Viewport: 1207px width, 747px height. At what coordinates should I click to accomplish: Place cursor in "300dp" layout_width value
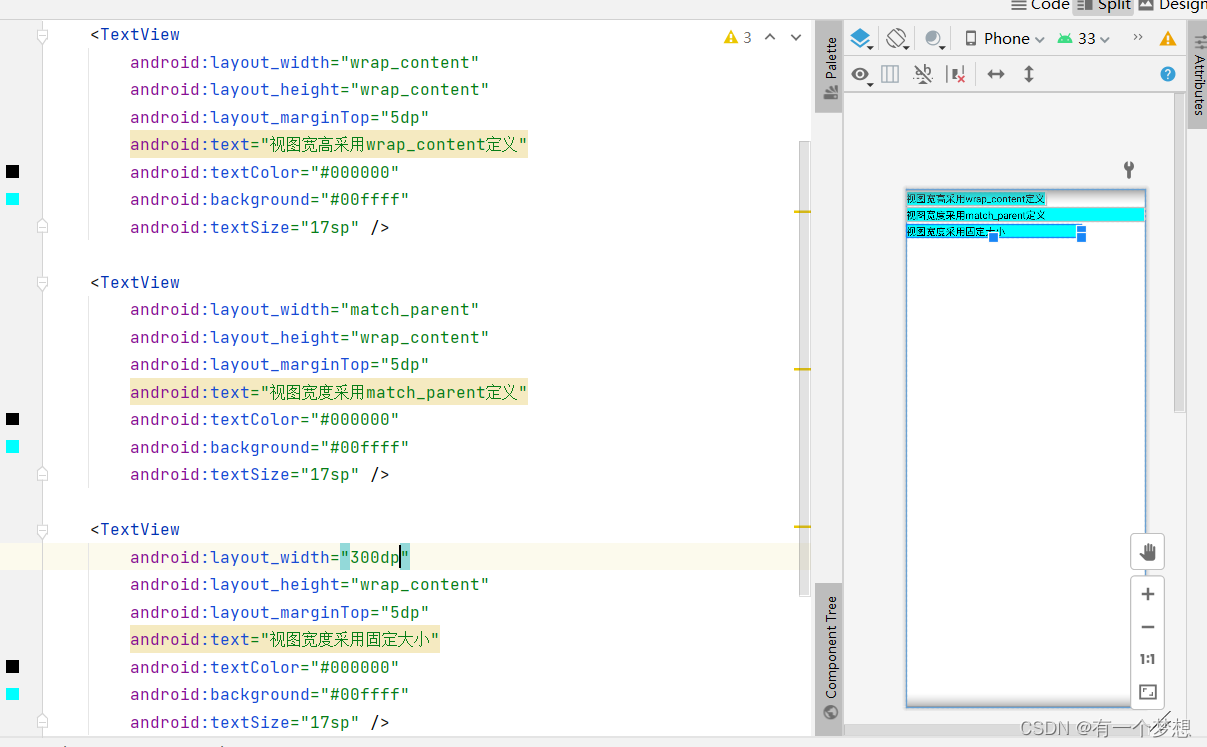point(374,557)
